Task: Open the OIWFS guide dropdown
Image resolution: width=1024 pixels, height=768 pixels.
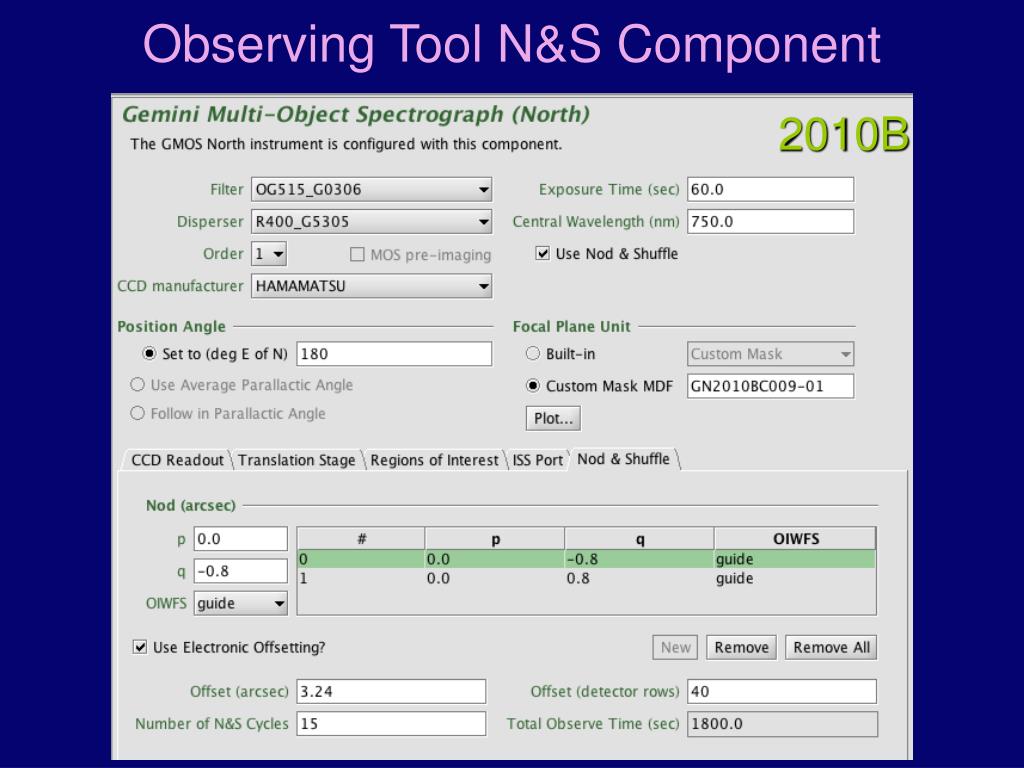Action: click(x=240, y=603)
